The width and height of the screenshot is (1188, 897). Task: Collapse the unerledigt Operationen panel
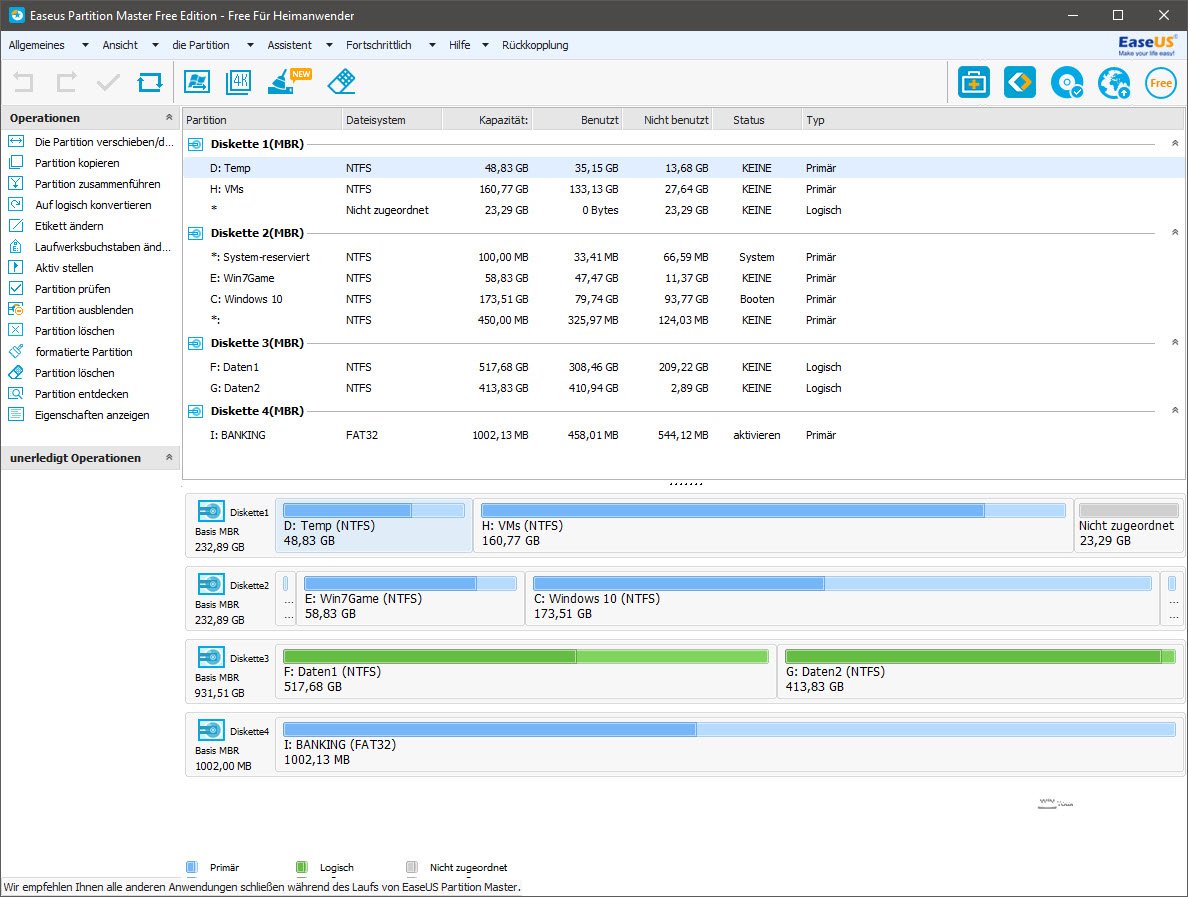[x=169, y=458]
